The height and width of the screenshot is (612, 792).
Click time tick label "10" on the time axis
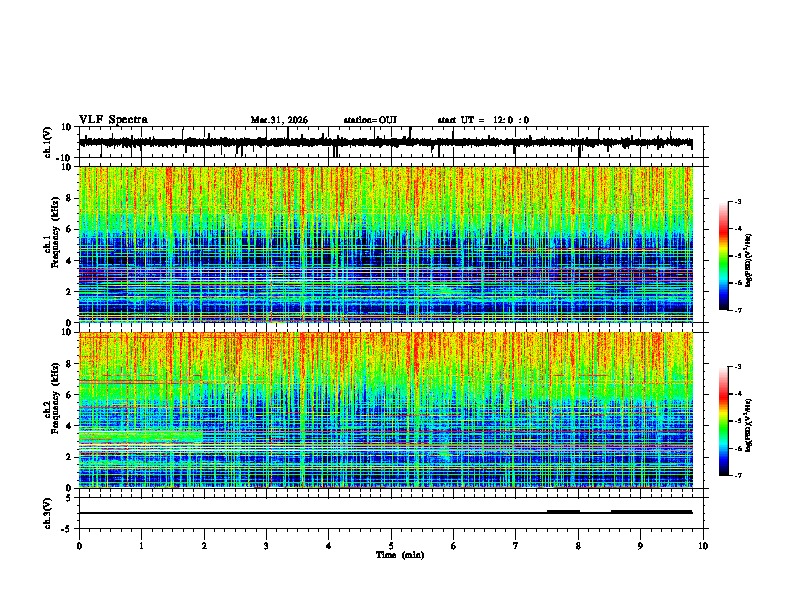pos(703,546)
